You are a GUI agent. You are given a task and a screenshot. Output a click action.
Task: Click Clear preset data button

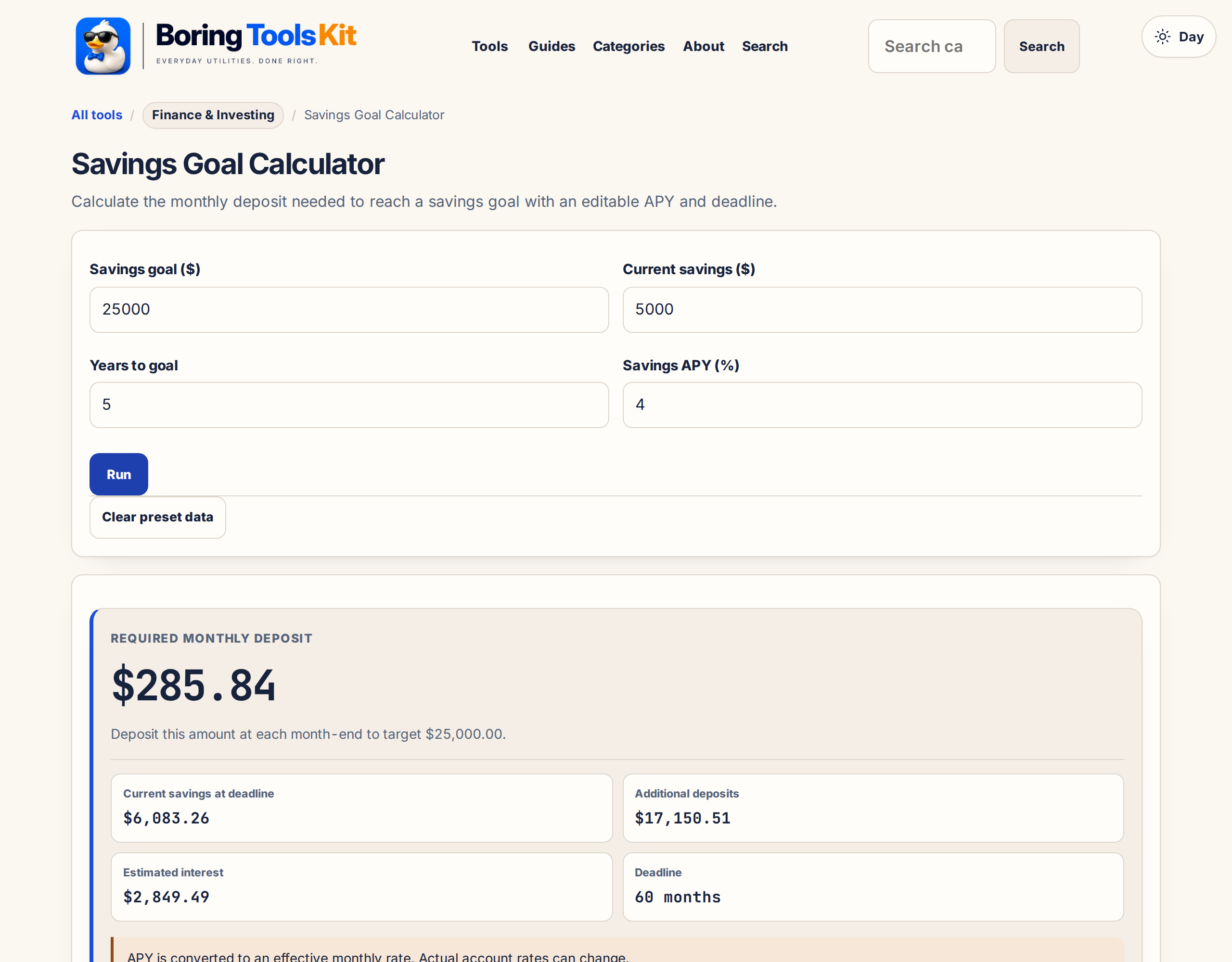[157, 517]
